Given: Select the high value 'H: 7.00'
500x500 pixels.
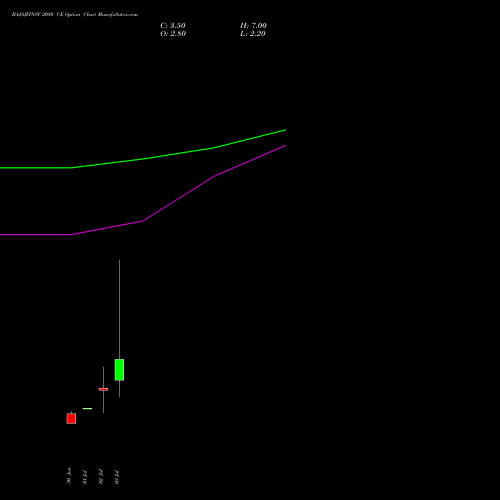Looking at the screenshot, I should click(x=253, y=26).
